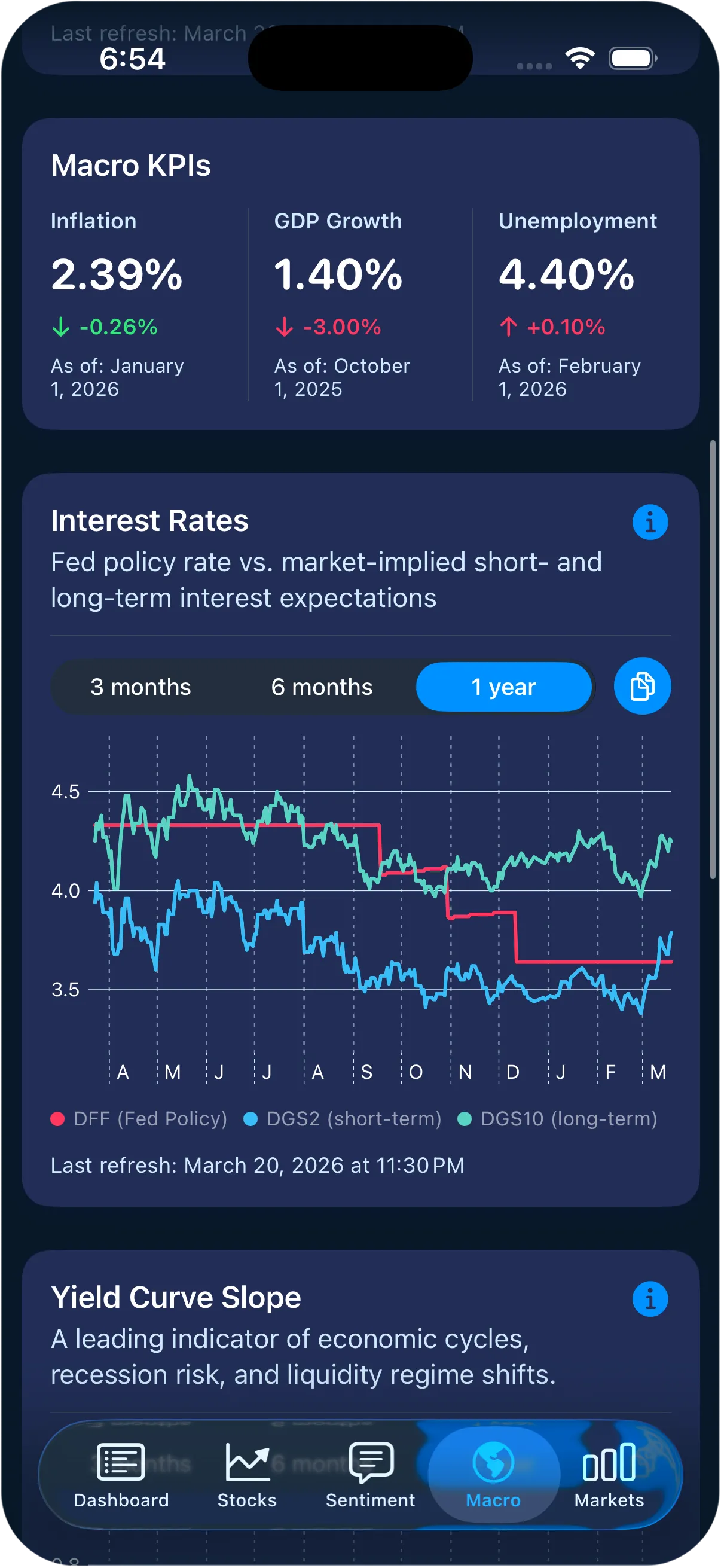This screenshot has height=1568, width=721.
Task: Tap the Wi-Fi status bar icon
Action: pos(580,59)
